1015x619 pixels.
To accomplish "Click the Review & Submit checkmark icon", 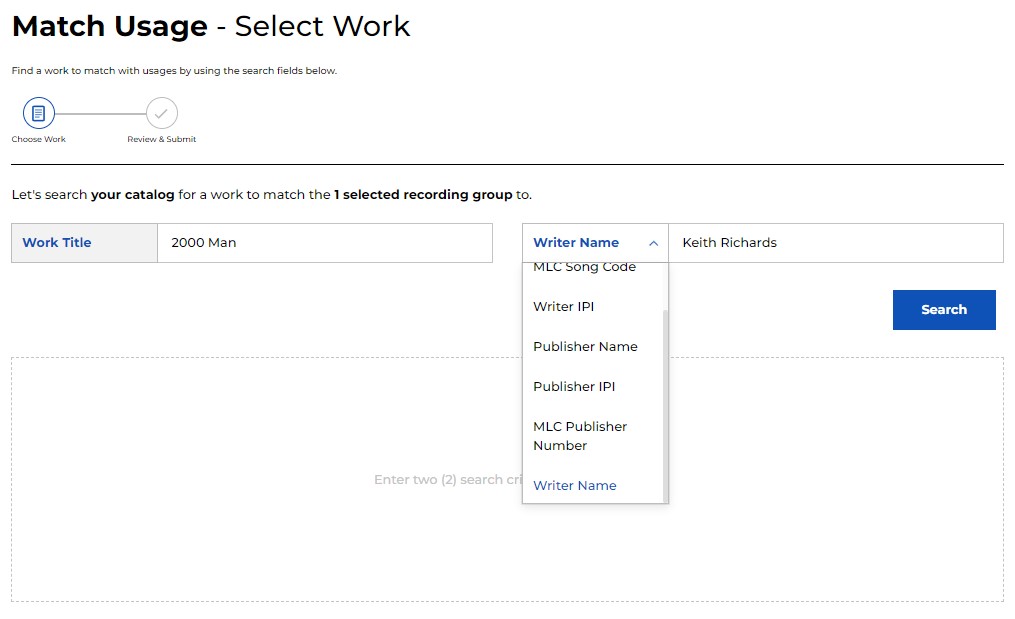I will 161,113.
